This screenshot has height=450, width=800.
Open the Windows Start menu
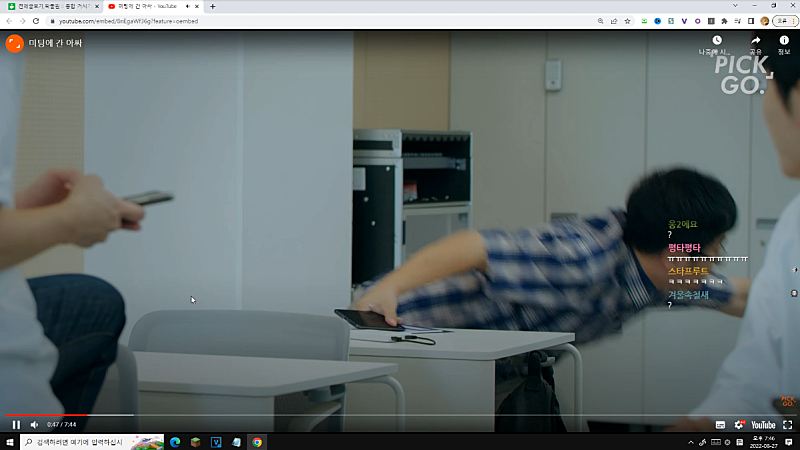[10, 442]
